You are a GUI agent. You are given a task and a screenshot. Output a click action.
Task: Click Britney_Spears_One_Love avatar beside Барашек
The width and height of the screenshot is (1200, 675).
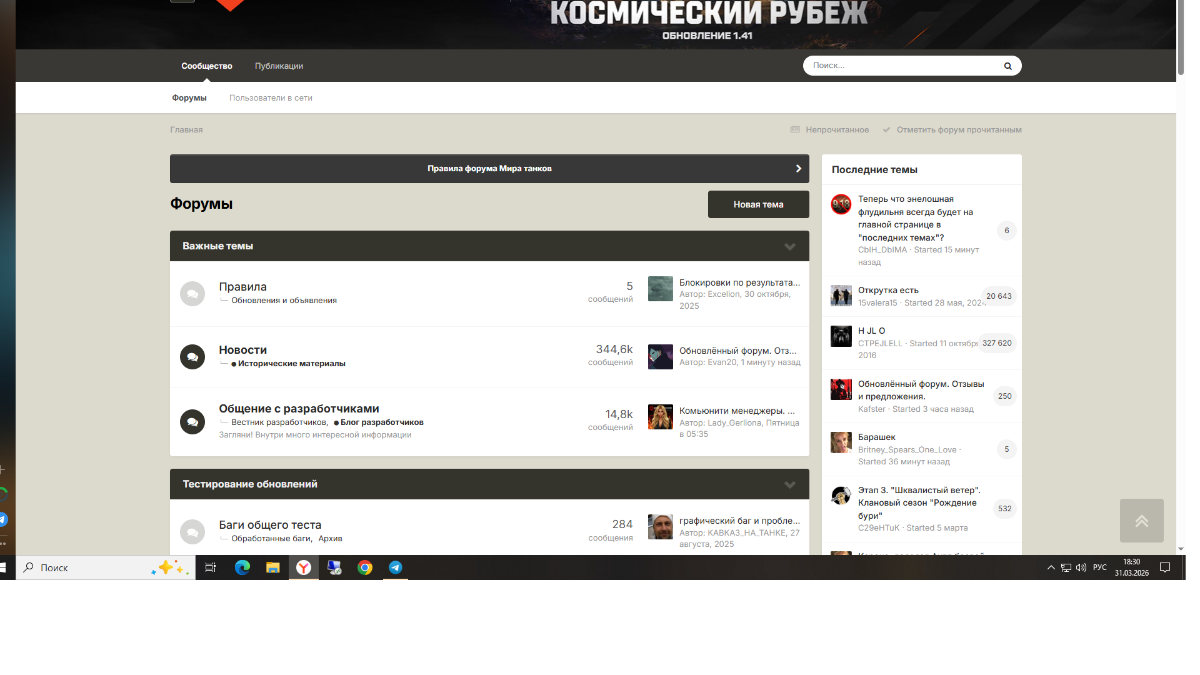[x=841, y=442]
